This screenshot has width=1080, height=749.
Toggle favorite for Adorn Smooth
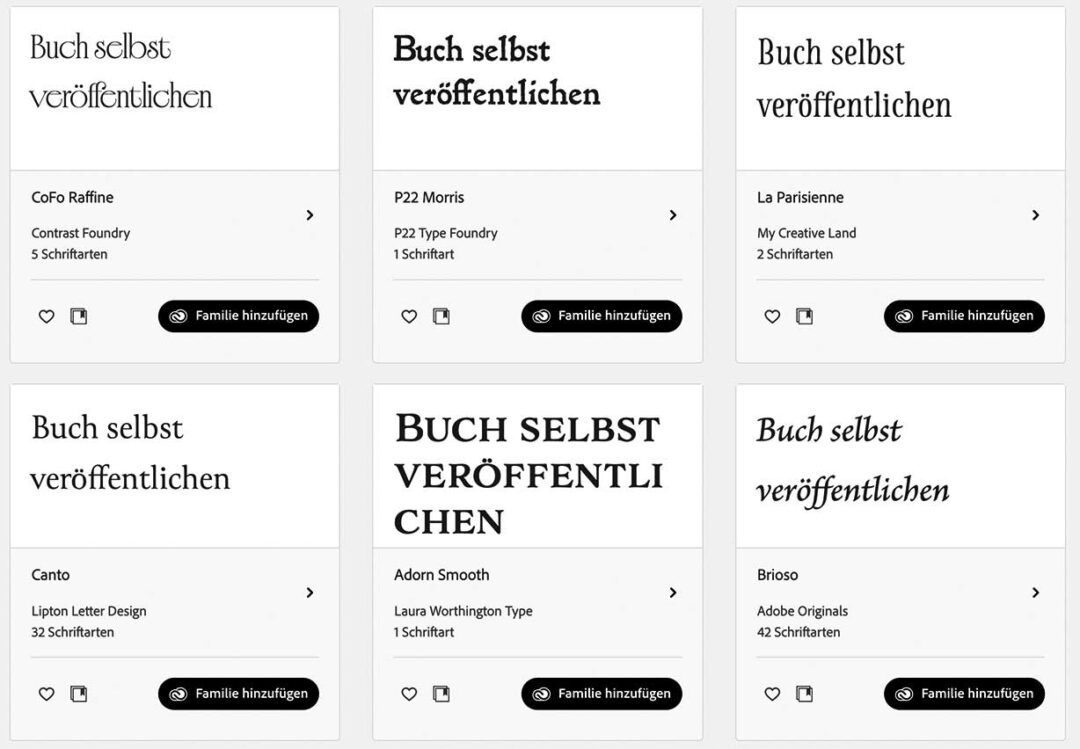click(x=408, y=694)
